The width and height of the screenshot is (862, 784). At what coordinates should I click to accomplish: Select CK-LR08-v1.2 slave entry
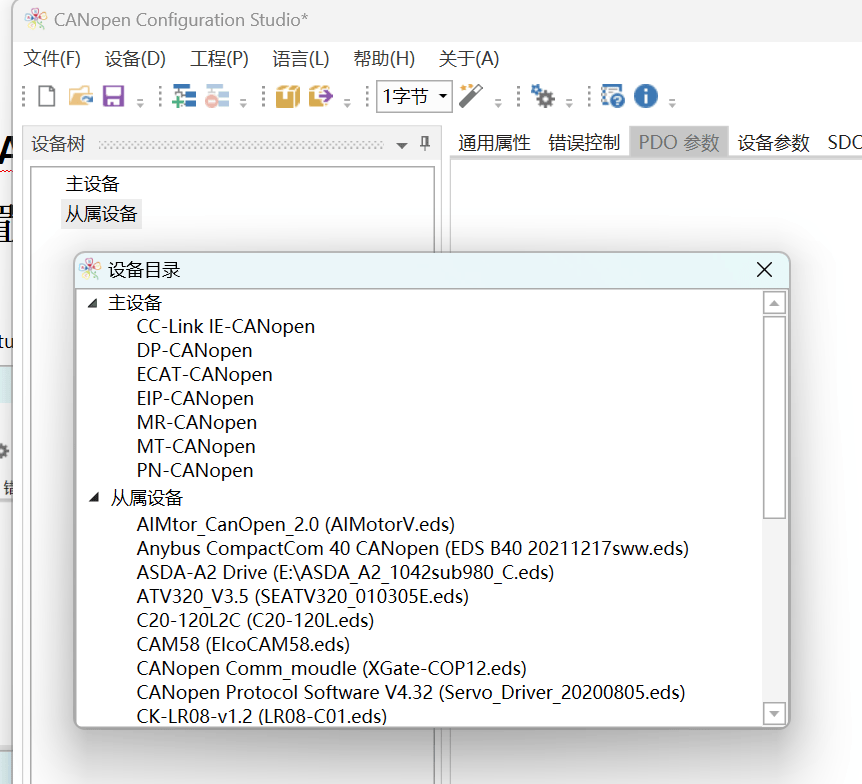tap(262, 716)
